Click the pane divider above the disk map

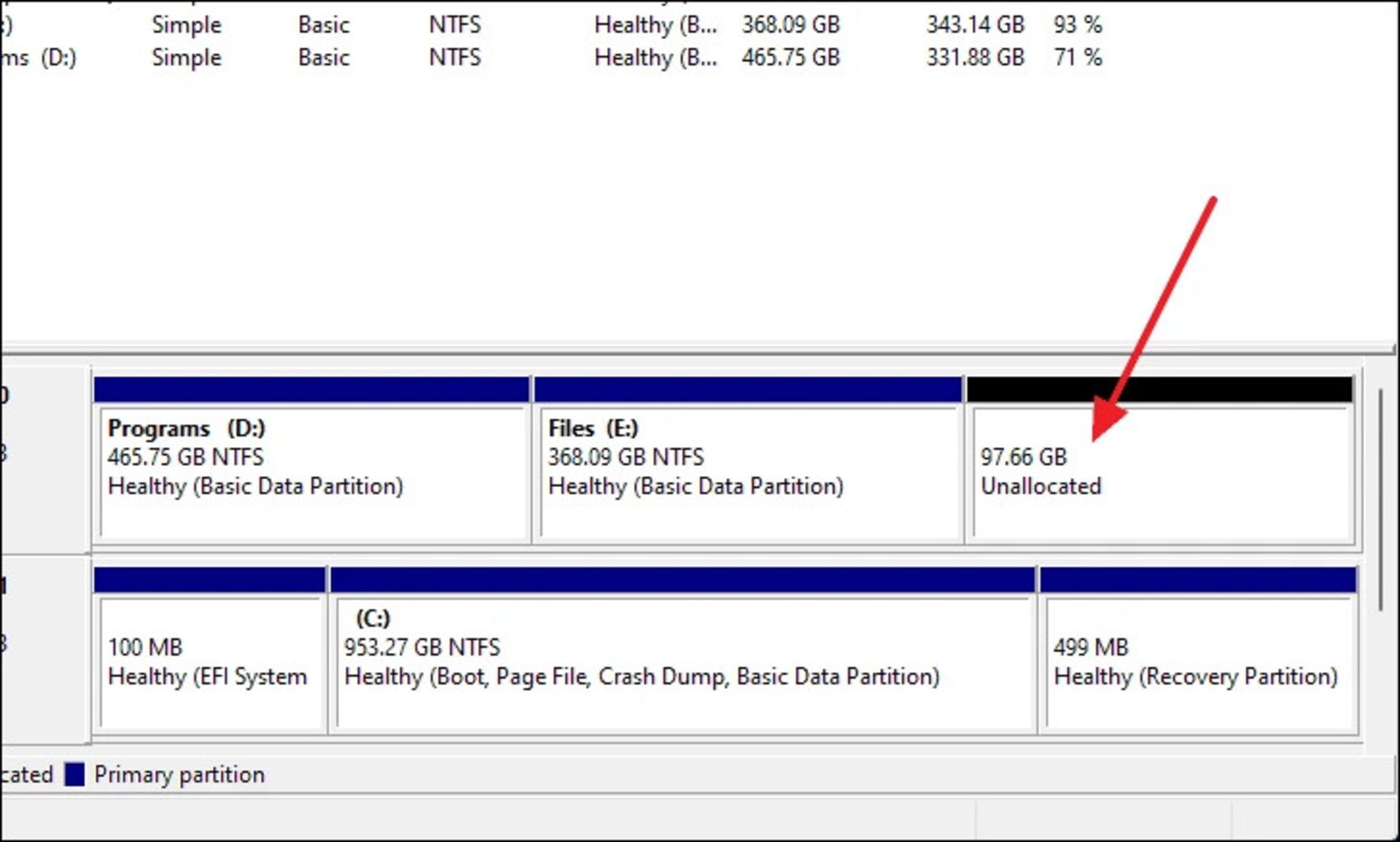tap(700, 348)
